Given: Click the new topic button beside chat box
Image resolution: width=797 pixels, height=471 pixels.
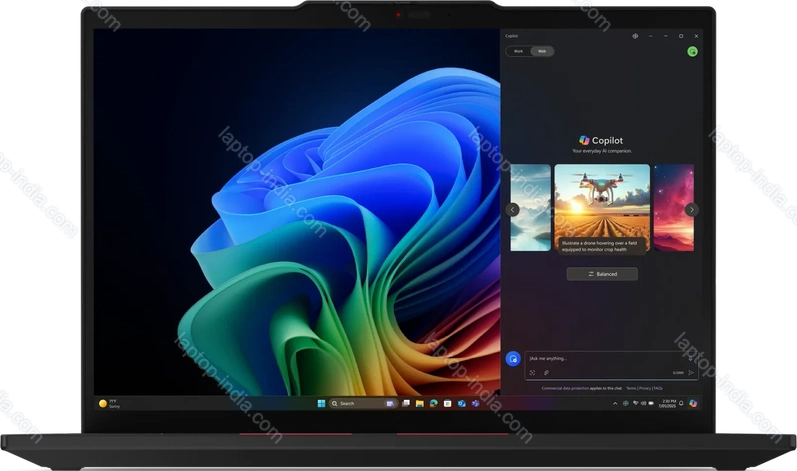Looking at the screenshot, I should coord(513,358).
